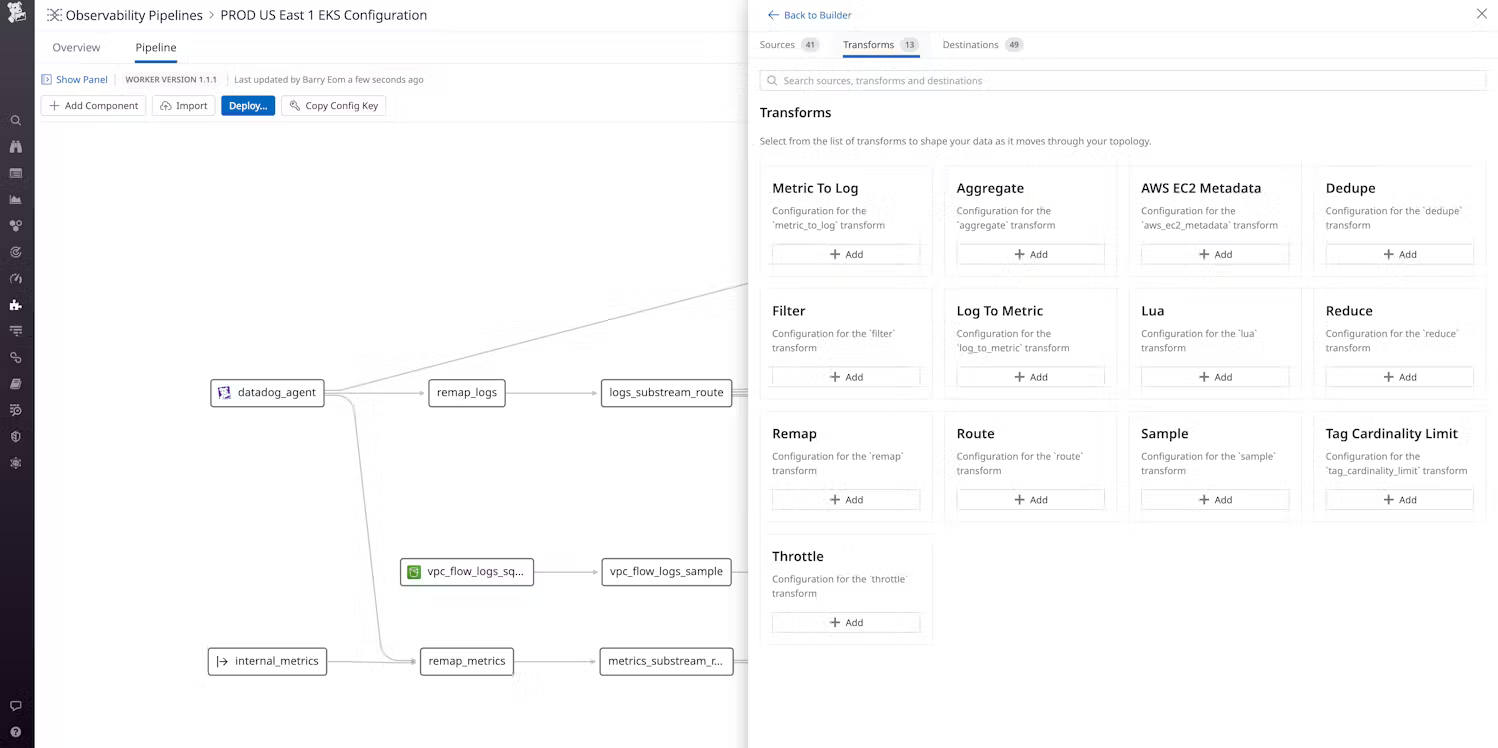The image size is (1498, 748).
Task: Open the chat bubble icon in sidebar
Action: [x=16, y=706]
